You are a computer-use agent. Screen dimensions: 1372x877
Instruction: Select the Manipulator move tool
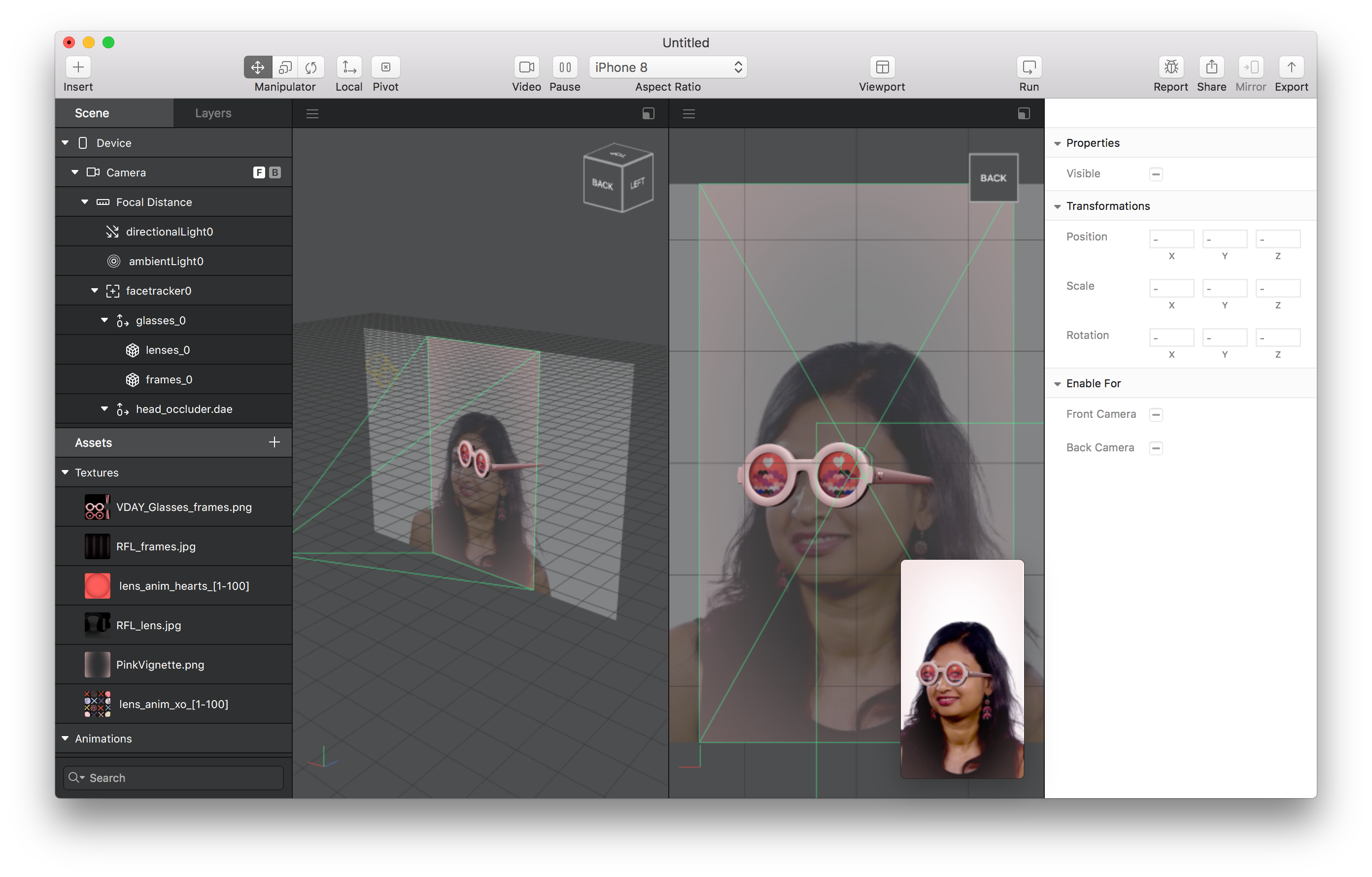point(258,67)
